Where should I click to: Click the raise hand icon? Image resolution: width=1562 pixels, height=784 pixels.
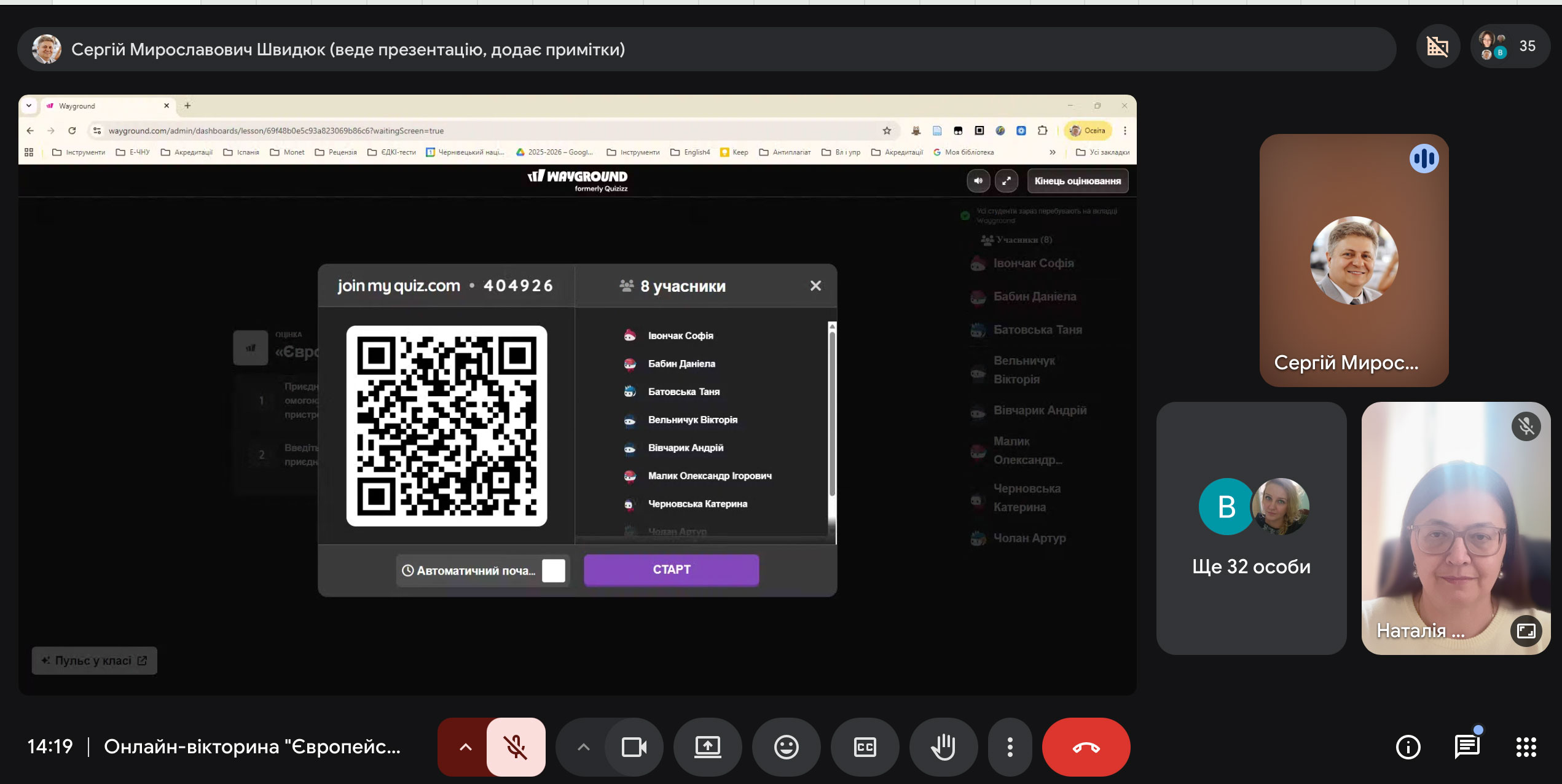point(943,747)
